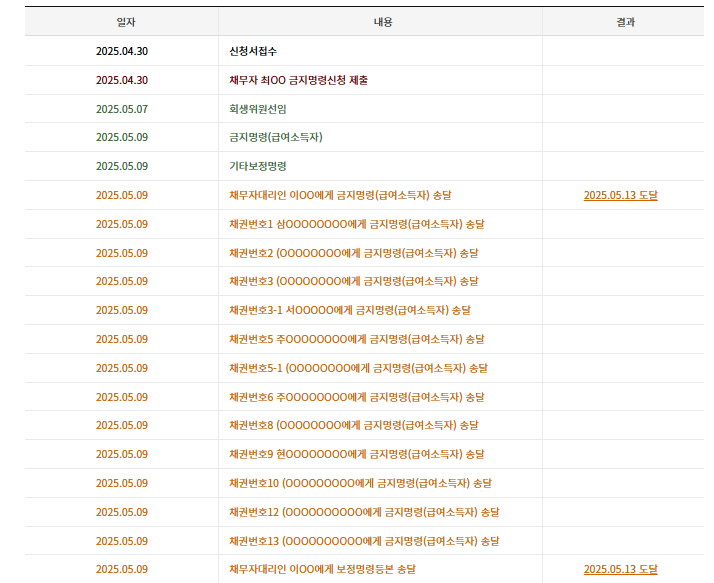Select the 내용 column header
714x583 pixels.
382,22
